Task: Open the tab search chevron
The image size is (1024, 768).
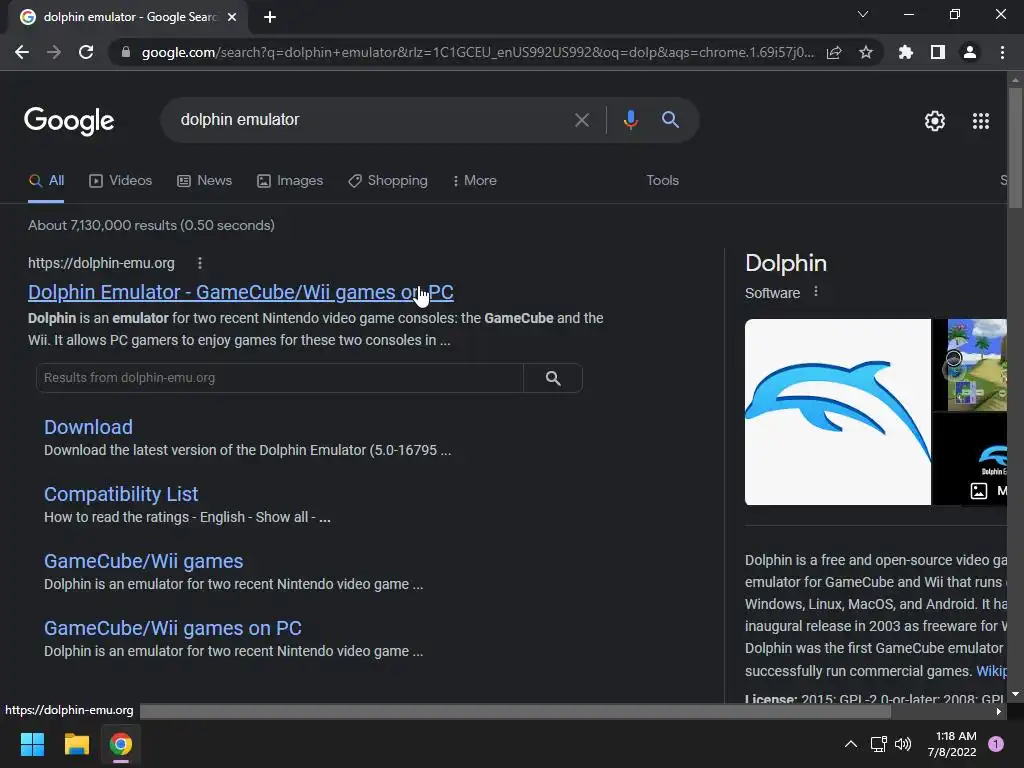Action: coord(863,14)
